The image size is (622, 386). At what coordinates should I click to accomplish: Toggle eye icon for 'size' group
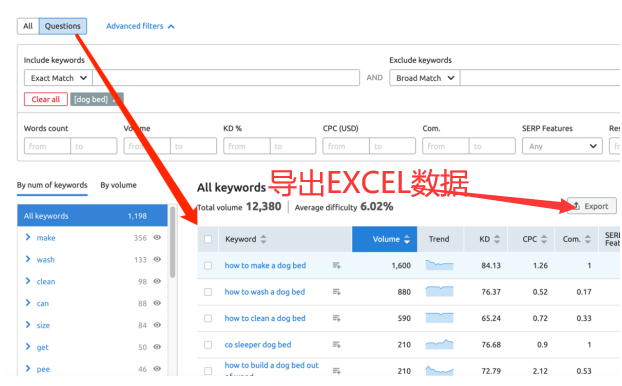[157, 325]
